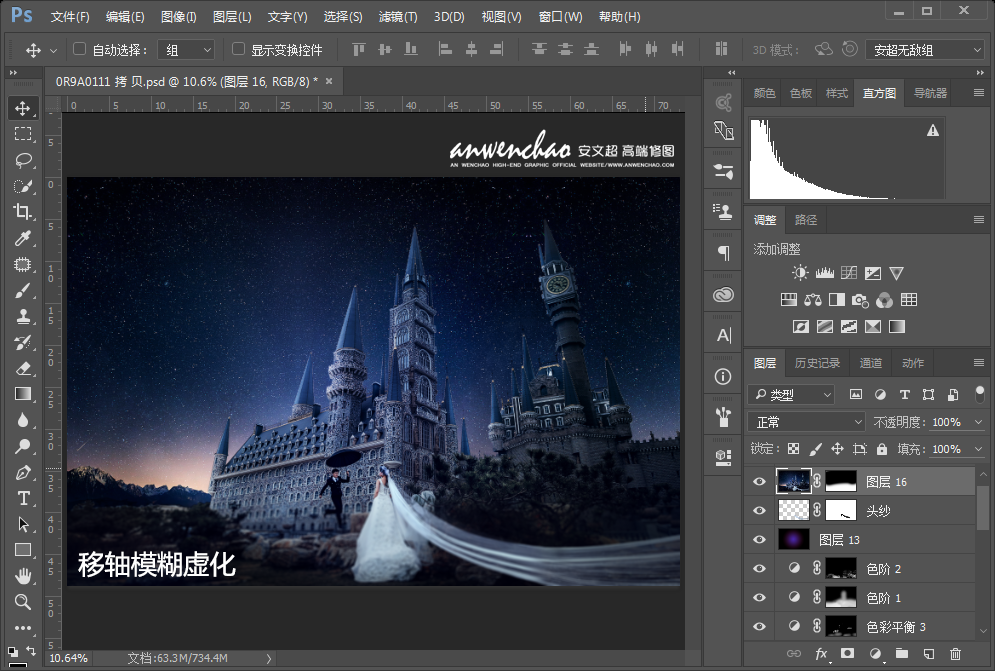Select the Path Selection tool
995x671 pixels.
(x=23, y=524)
